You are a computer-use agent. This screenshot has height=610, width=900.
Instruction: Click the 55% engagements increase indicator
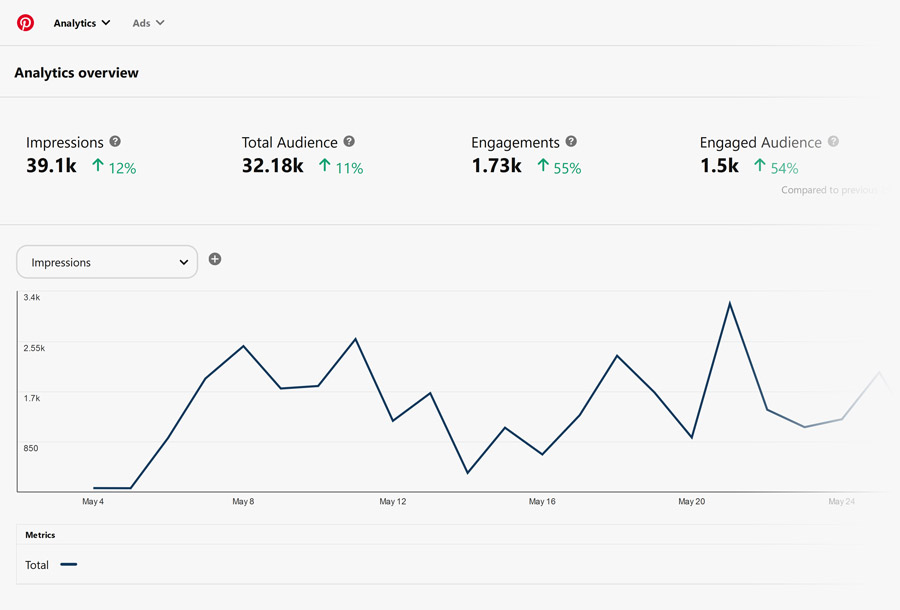[559, 168]
